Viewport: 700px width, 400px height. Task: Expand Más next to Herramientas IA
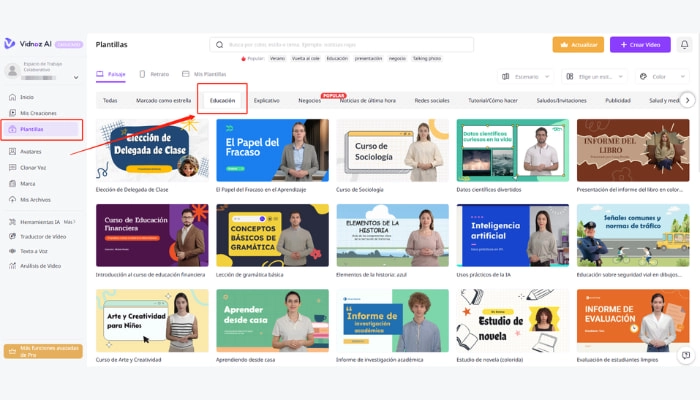pos(69,222)
